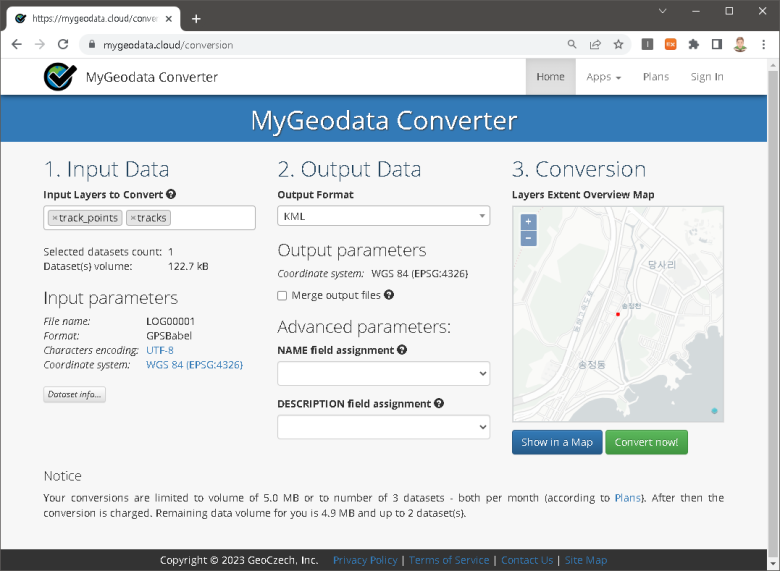Bookmark this page with the star icon

coord(618,44)
